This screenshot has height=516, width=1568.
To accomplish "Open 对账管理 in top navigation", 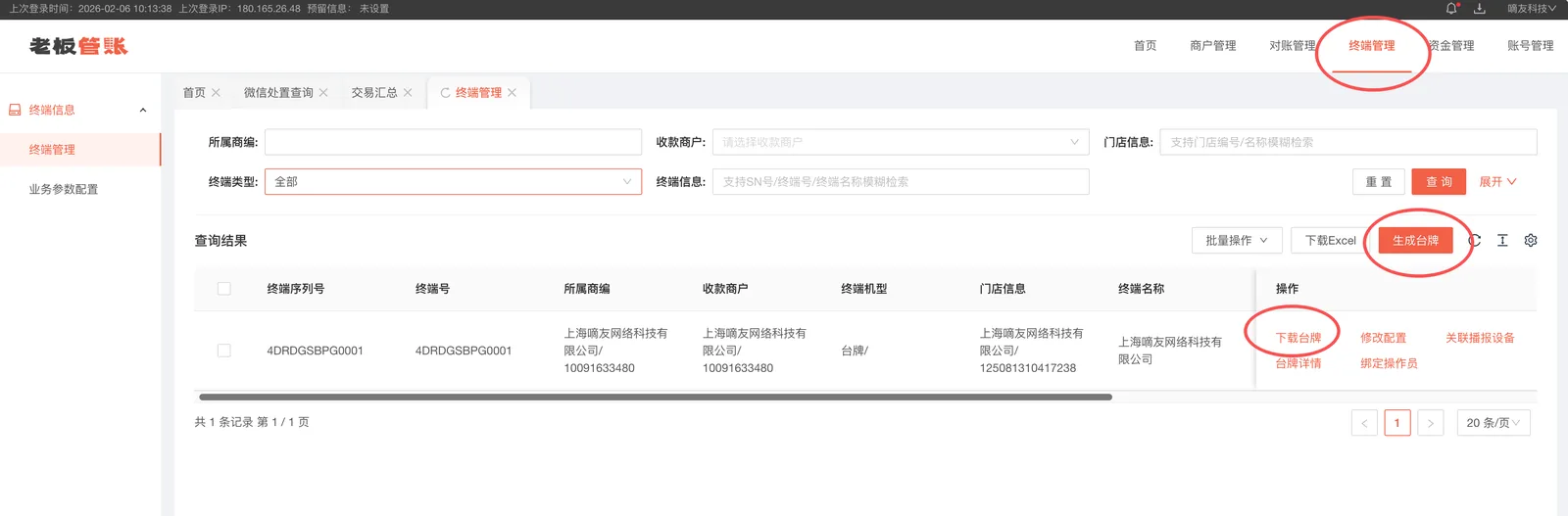I will [x=1293, y=46].
